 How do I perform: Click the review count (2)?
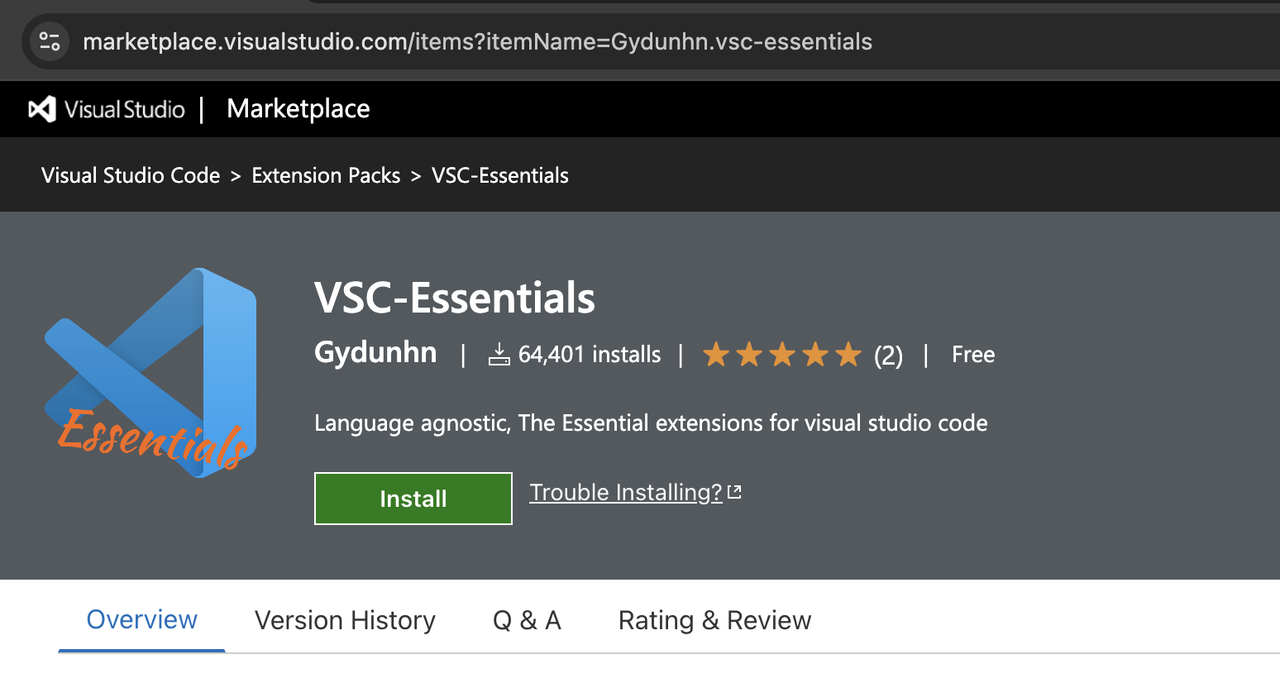[x=888, y=355]
